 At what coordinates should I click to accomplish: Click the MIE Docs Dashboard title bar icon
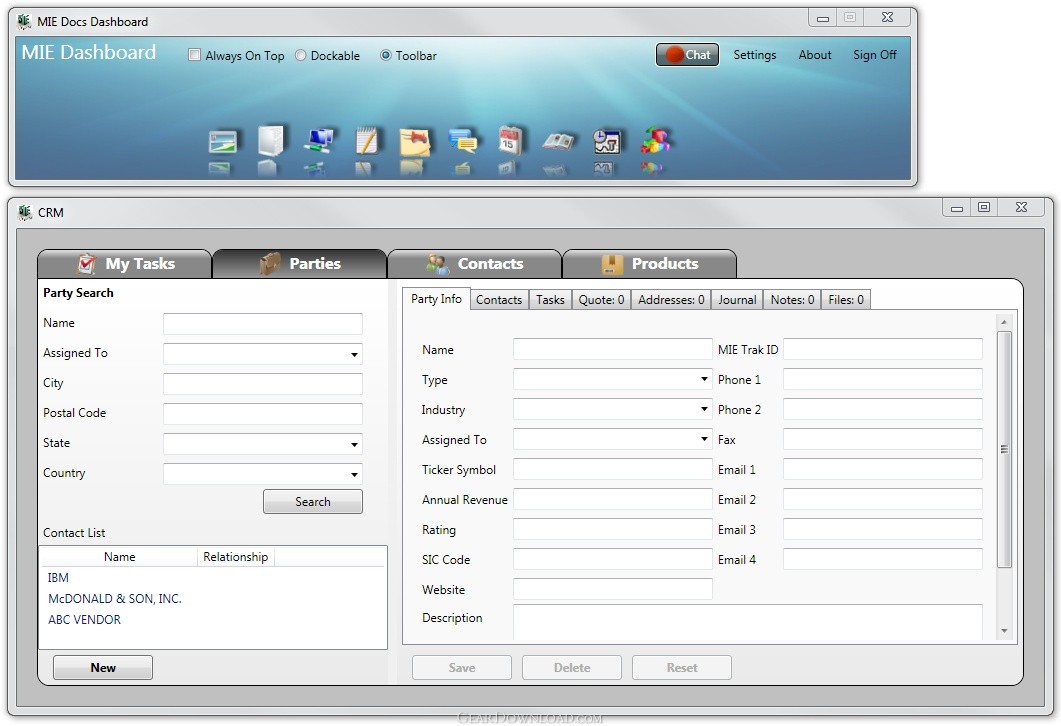coord(24,22)
